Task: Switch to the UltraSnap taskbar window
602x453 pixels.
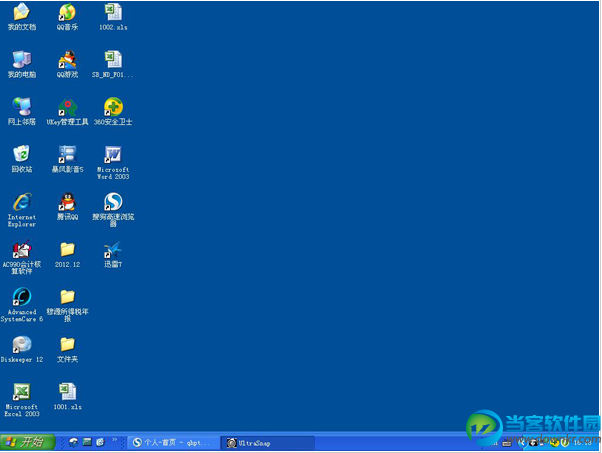Action: click(268, 443)
